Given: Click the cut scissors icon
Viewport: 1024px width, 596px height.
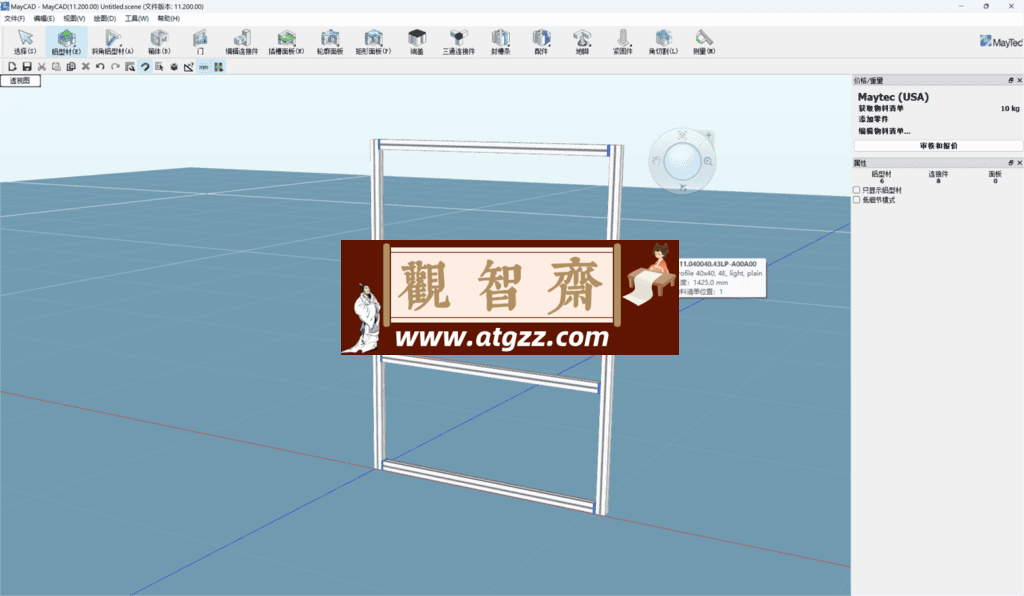Looking at the screenshot, I should pos(42,67).
